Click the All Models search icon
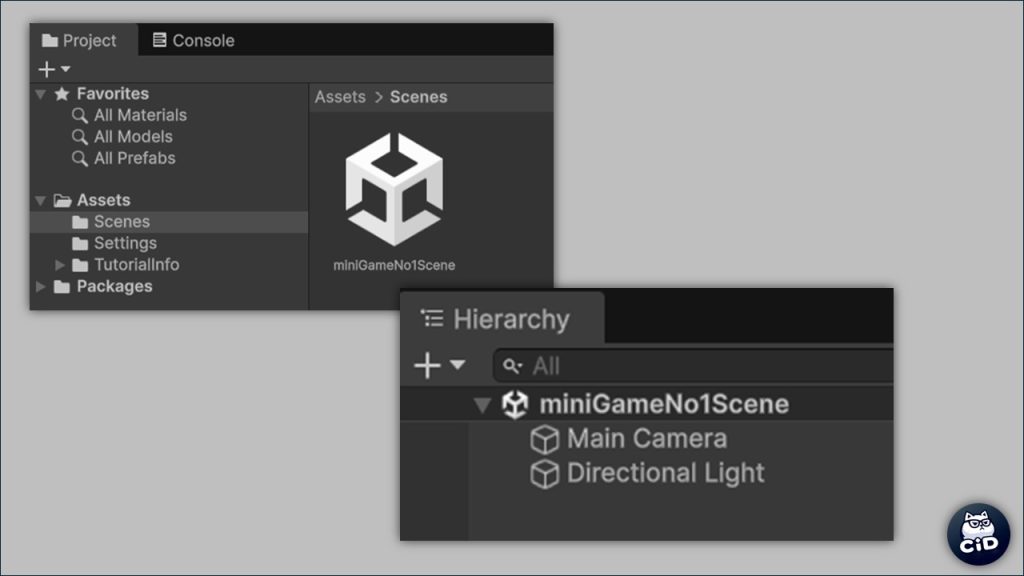The height and width of the screenshot is (576, 1024). (x=80, y=137)
